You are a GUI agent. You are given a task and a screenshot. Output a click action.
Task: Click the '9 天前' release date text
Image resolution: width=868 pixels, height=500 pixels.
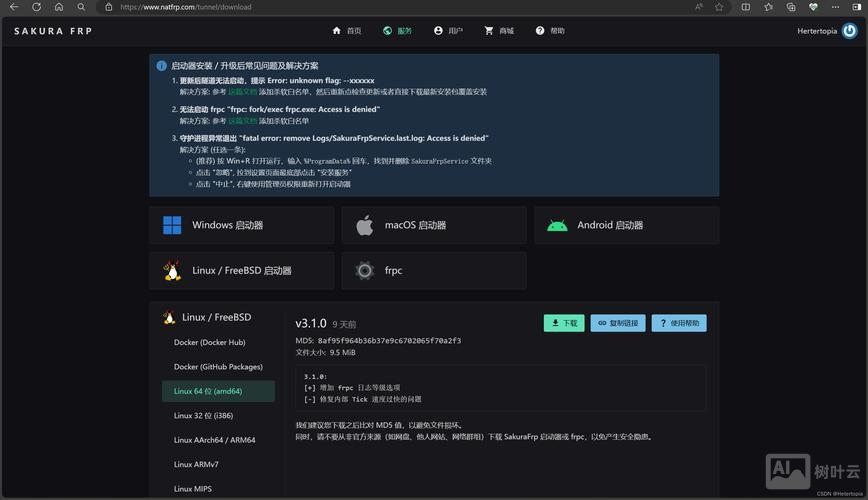[344, 324]
